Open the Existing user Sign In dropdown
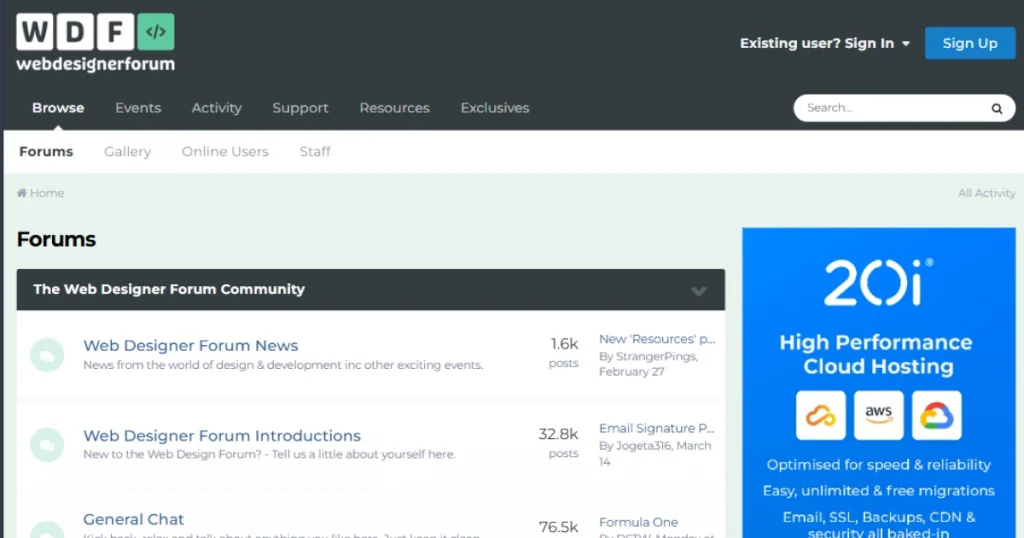 (825, 43)
